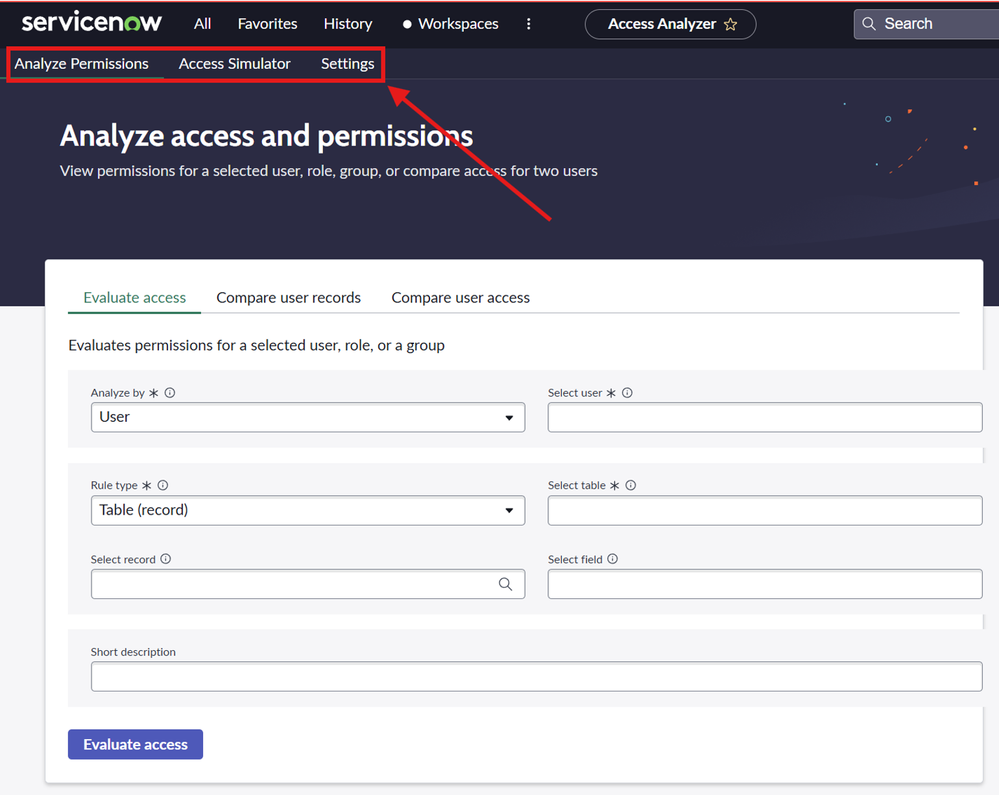Switch to the Compare user records tab
This screenshot has width=999, height=795.
(x=288, y=298)
